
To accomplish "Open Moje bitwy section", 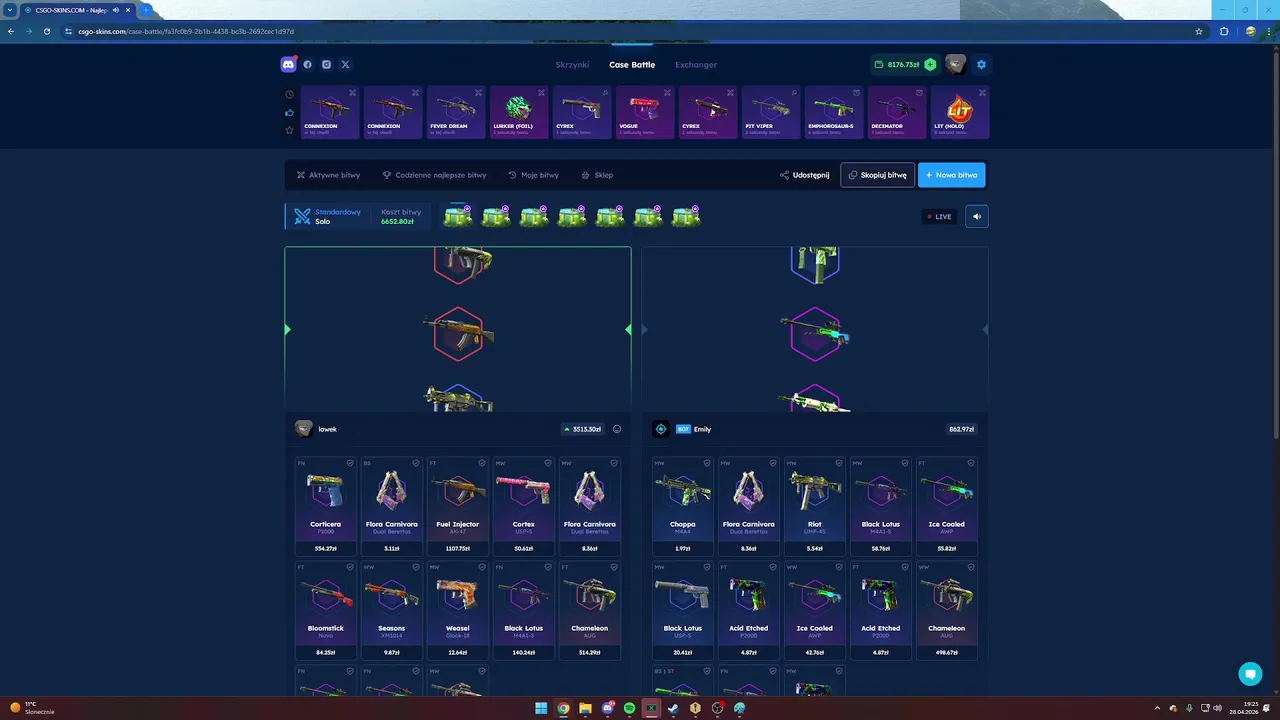I will click(x=533, y=175).
